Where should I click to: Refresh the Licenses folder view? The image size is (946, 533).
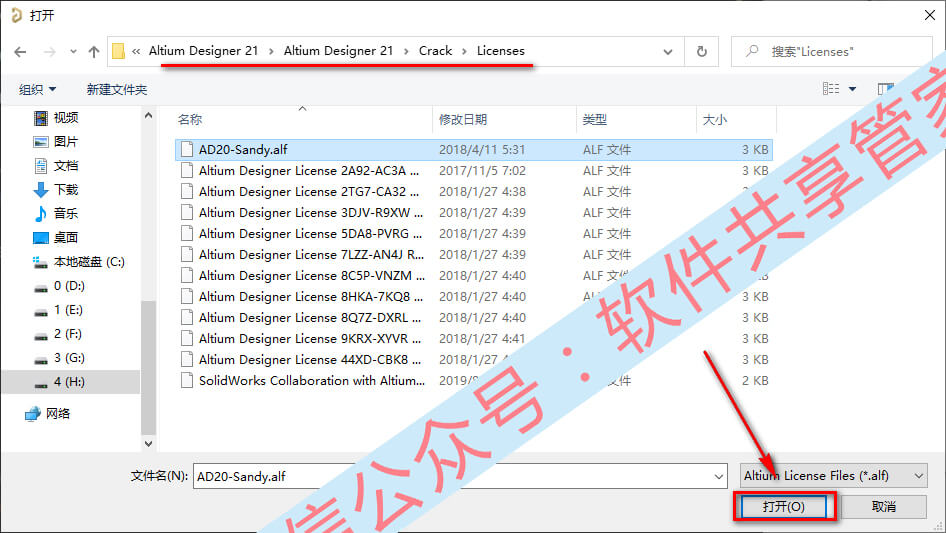[702, 51]
